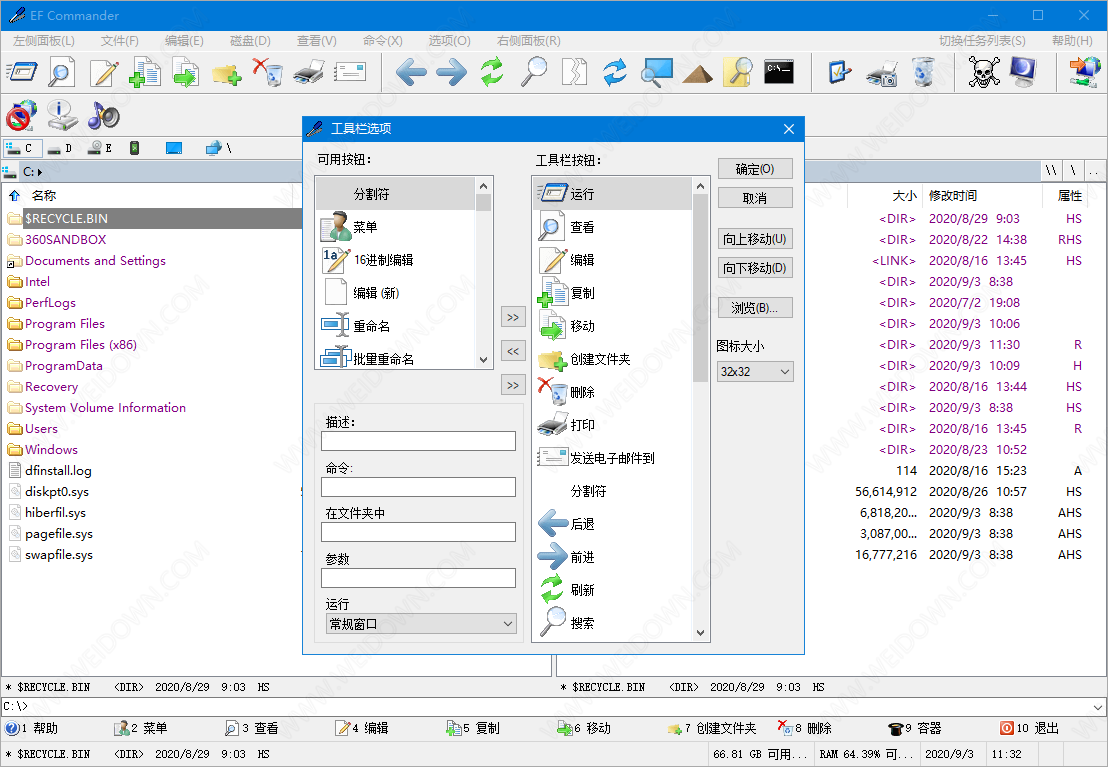1108x767 pixels.
Task: Click the Modified time (修改时间) column header
Action: [953, 196]
